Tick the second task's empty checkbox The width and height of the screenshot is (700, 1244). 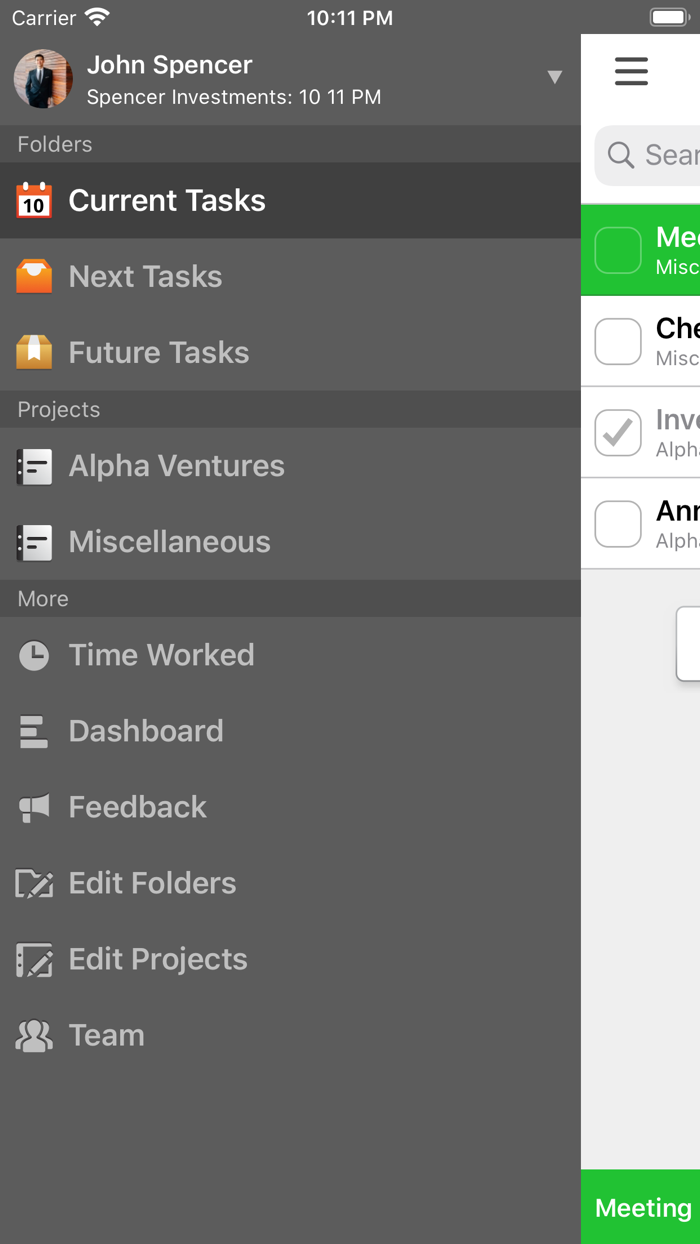(618, 341)
